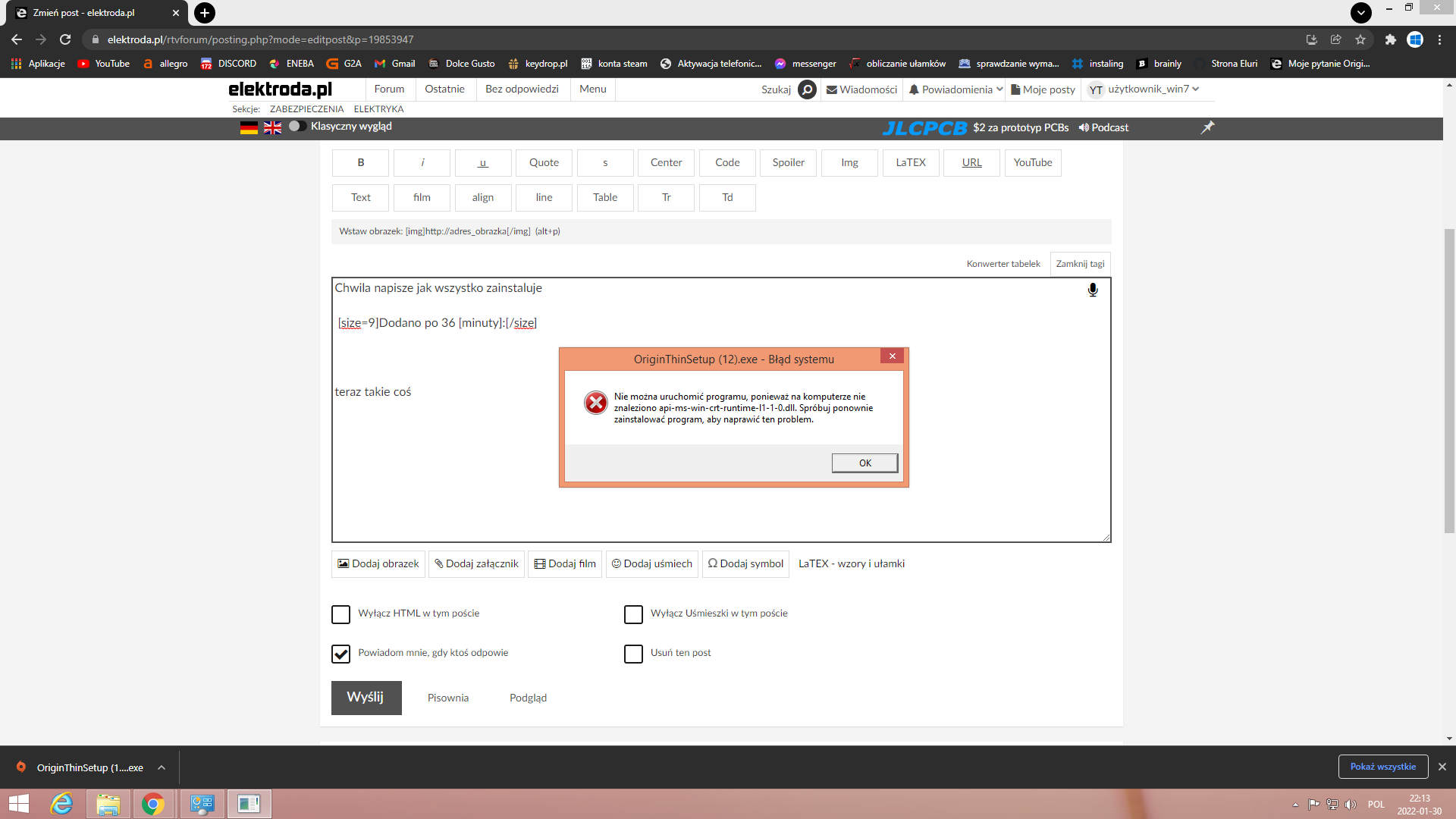The height and width of the screenshot is (819, 1456).
Task: Open Wiadomości messages
Action: pyautogui.click(x=861, y=89)
